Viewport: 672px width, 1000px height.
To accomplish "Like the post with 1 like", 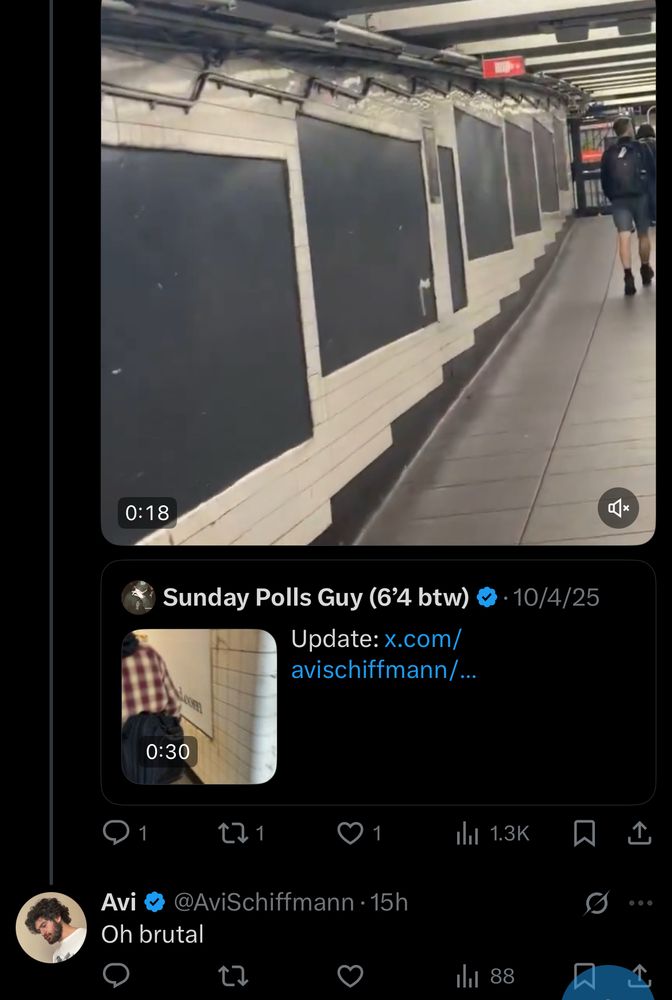I will coord(350,832).
